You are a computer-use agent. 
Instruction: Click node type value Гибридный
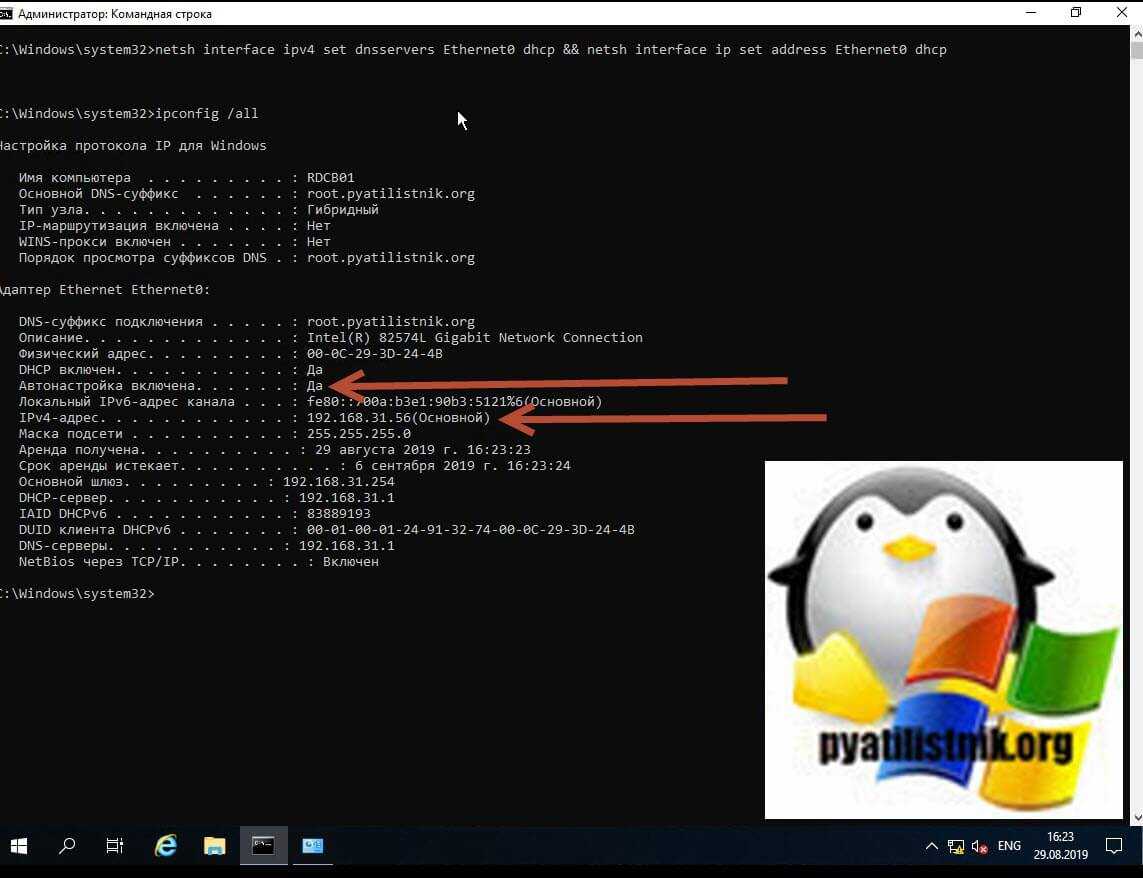tap(343, 209)
